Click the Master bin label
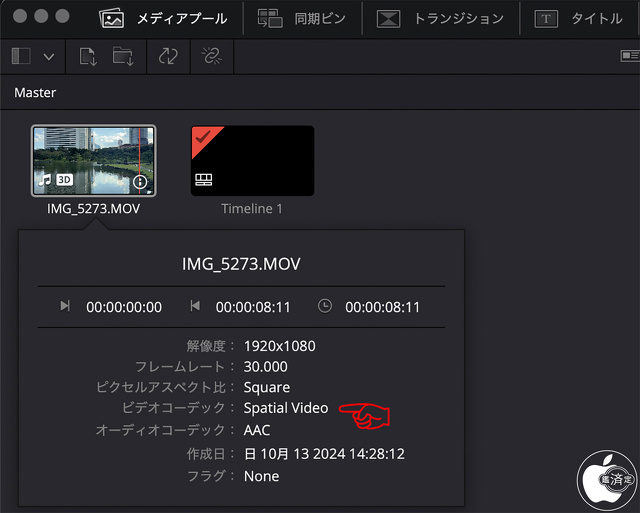Image resolution: width=640 pixels, height=513 pixels. [35, 93]
